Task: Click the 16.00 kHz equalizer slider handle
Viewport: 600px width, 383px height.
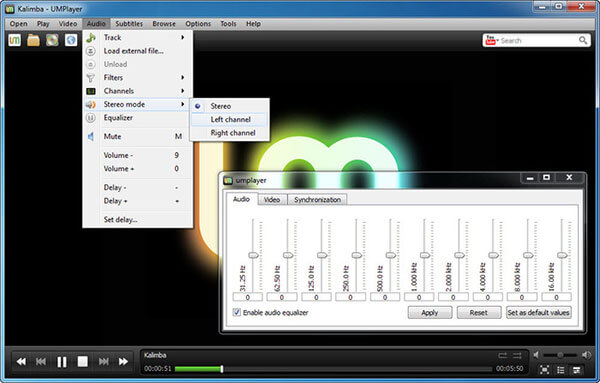Action: 562,255
